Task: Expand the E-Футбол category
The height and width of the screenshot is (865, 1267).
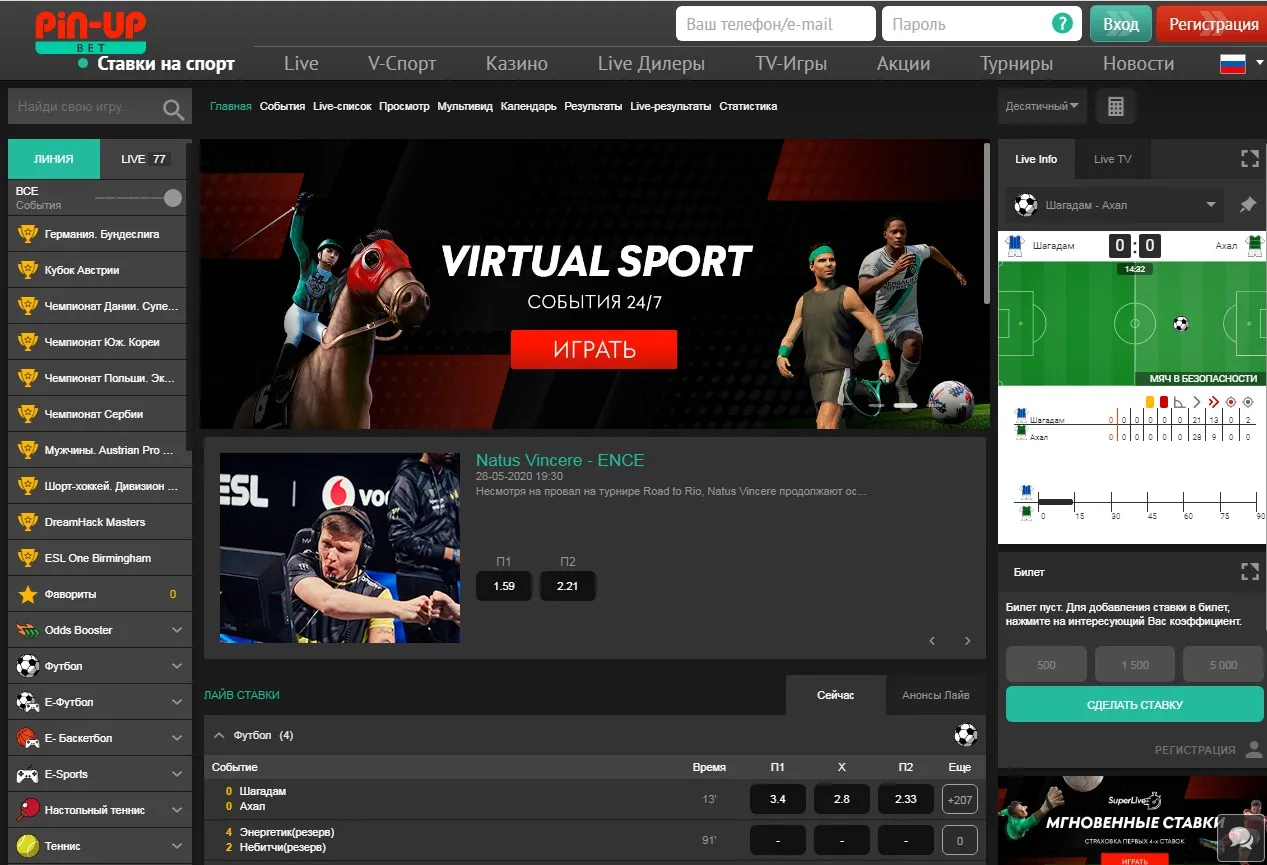Action: point(177,702)
